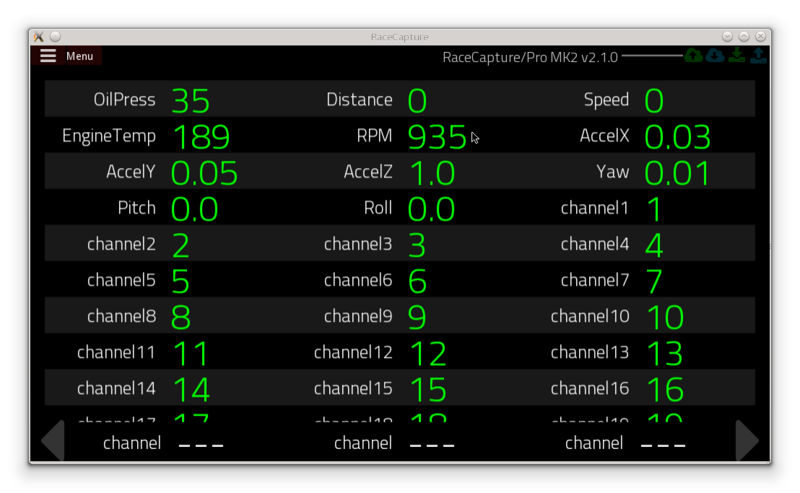Click the blue upload-from-device arrow icon

pyautogui.click(x=758, y=56)
